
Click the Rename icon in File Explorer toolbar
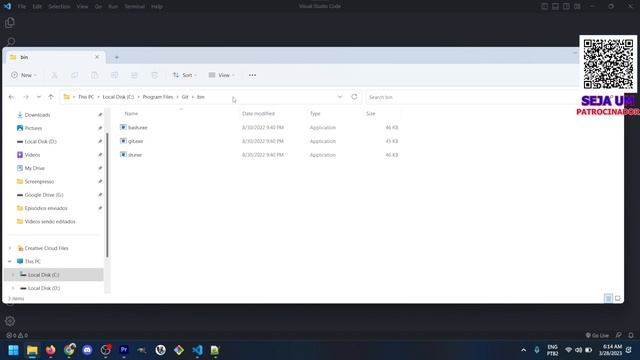click(114, 75)
